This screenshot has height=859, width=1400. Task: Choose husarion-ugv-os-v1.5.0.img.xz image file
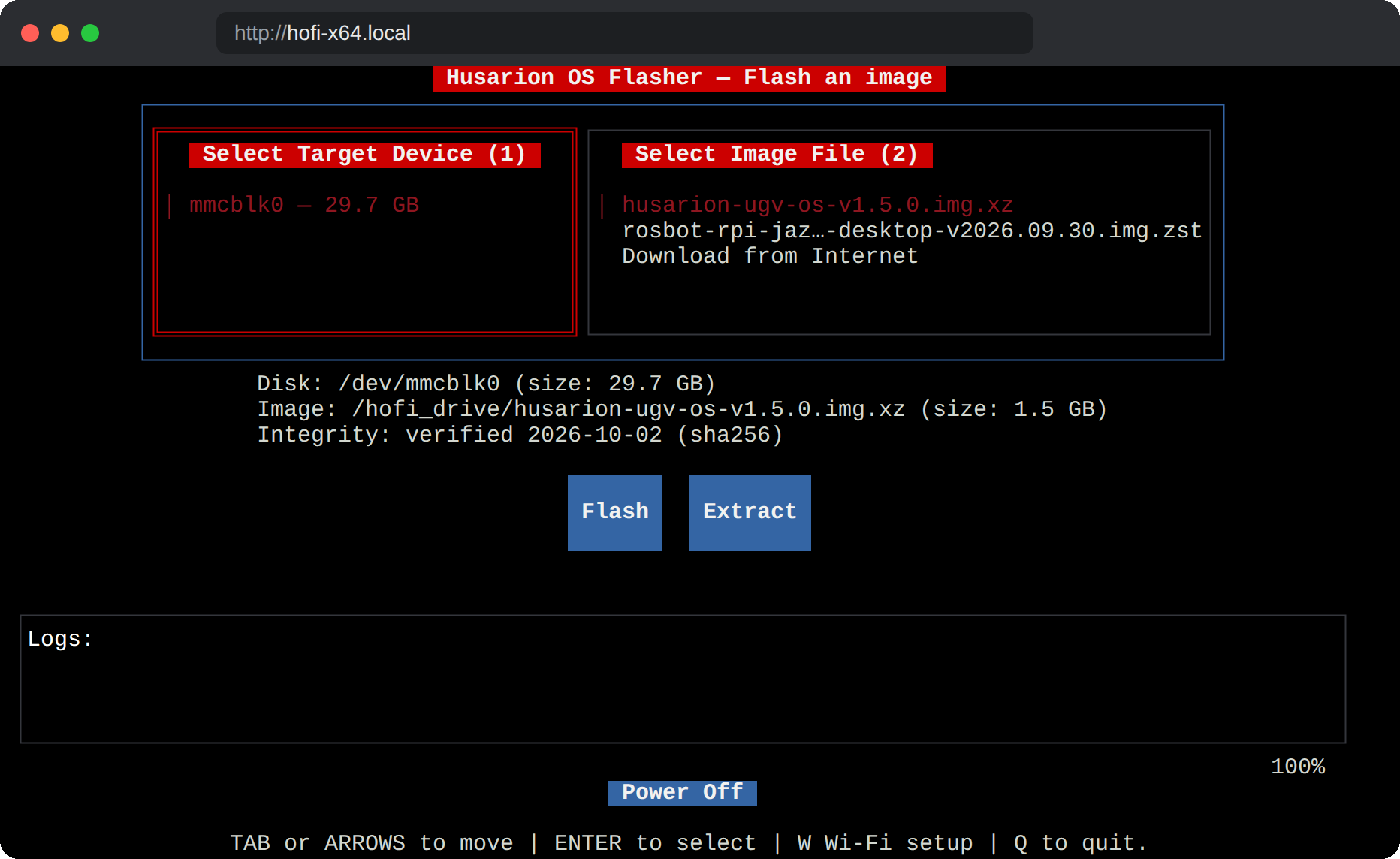click(x=817, y=205)
